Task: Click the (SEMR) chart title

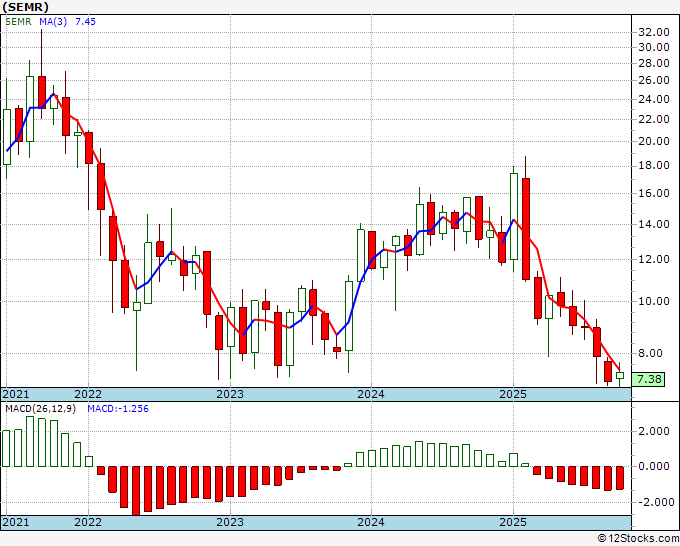Action: pos(26,7)
